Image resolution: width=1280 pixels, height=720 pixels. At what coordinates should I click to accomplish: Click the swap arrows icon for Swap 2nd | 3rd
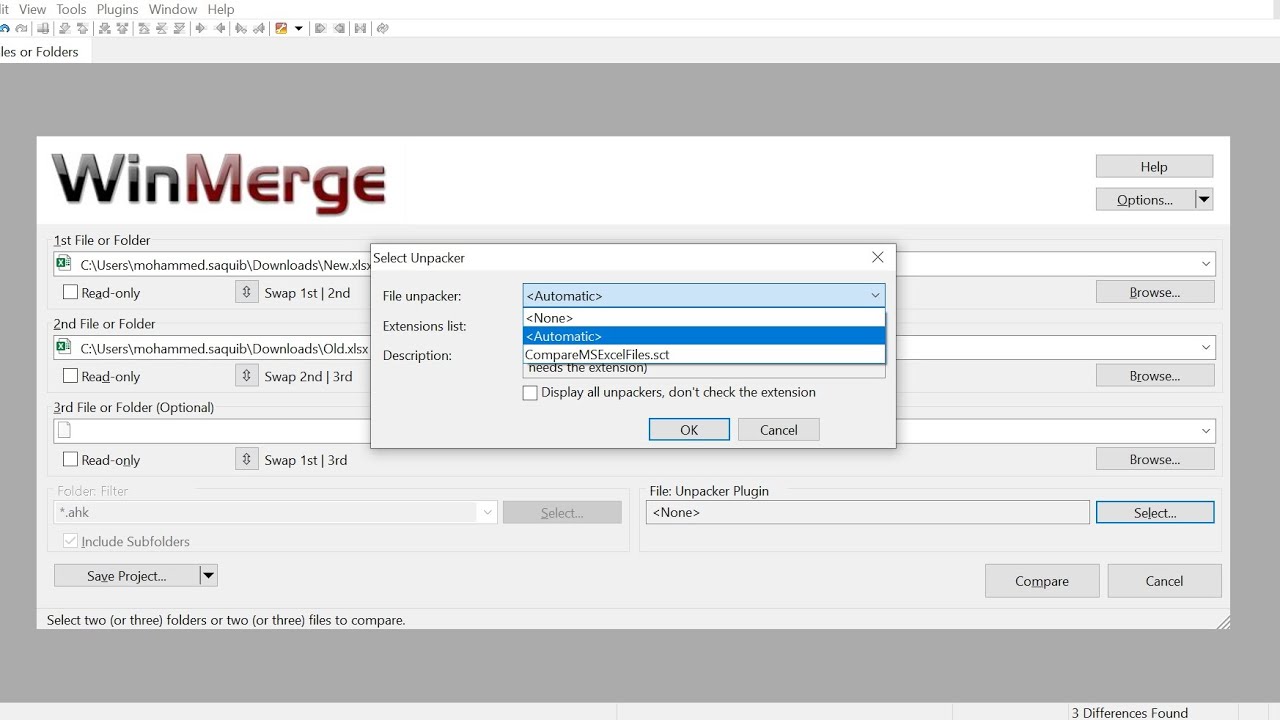tap(246, 376)
